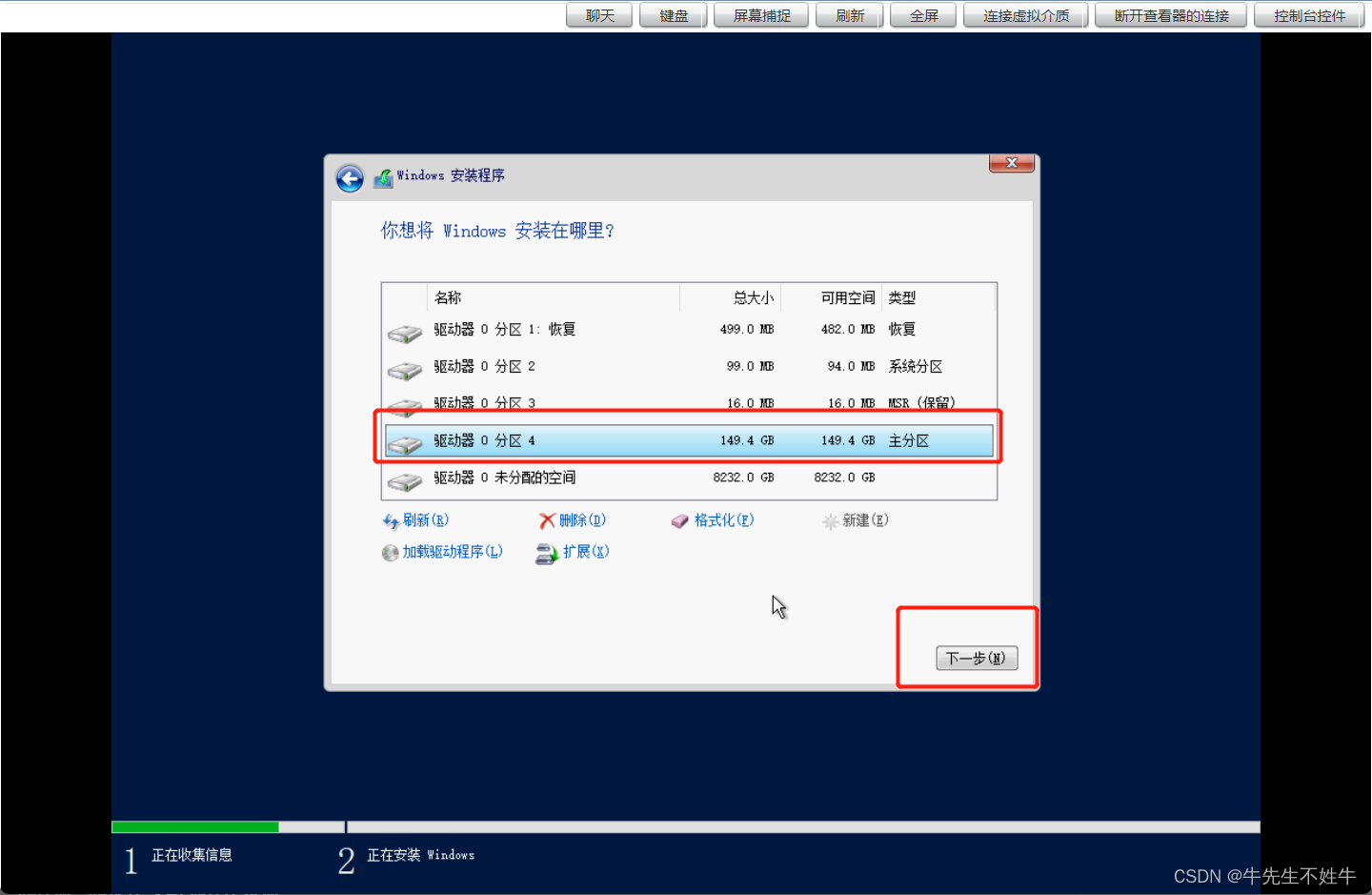Click the 499.0 MB total size value
Screen dimensions: 1372x895
point(747,330)
